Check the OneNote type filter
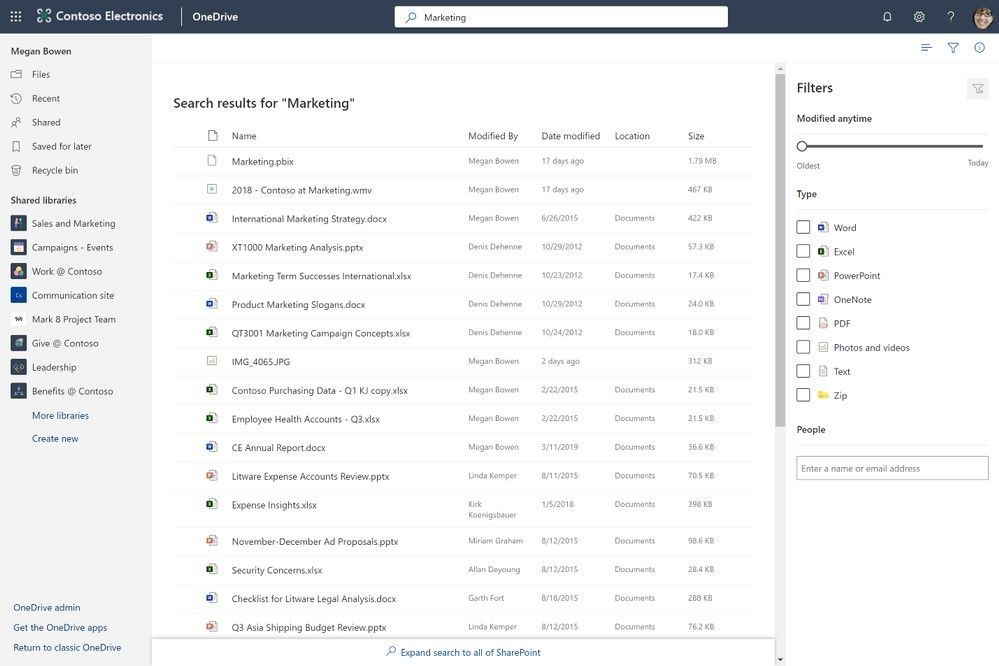Image resolution: width=999 pixels, height=666 pixels. tap(803, 299)
